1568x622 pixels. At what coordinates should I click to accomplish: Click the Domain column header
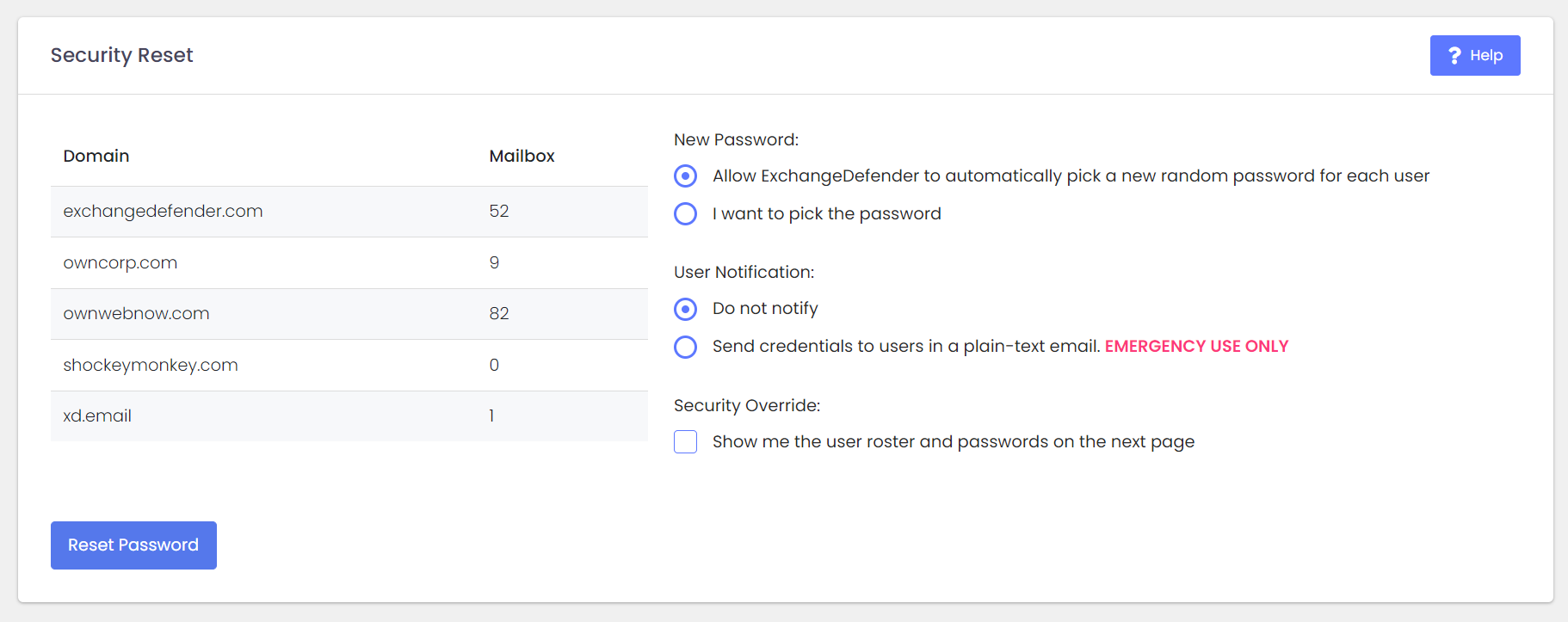point(96,157)
